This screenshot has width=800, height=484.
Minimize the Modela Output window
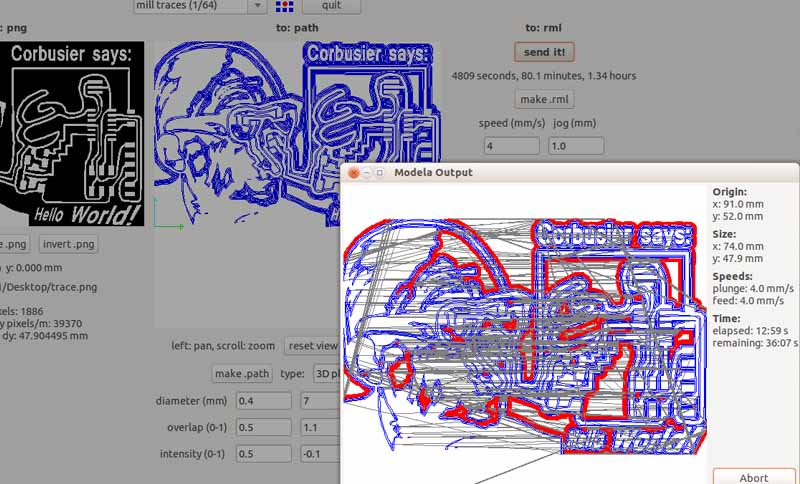[367, 173]
